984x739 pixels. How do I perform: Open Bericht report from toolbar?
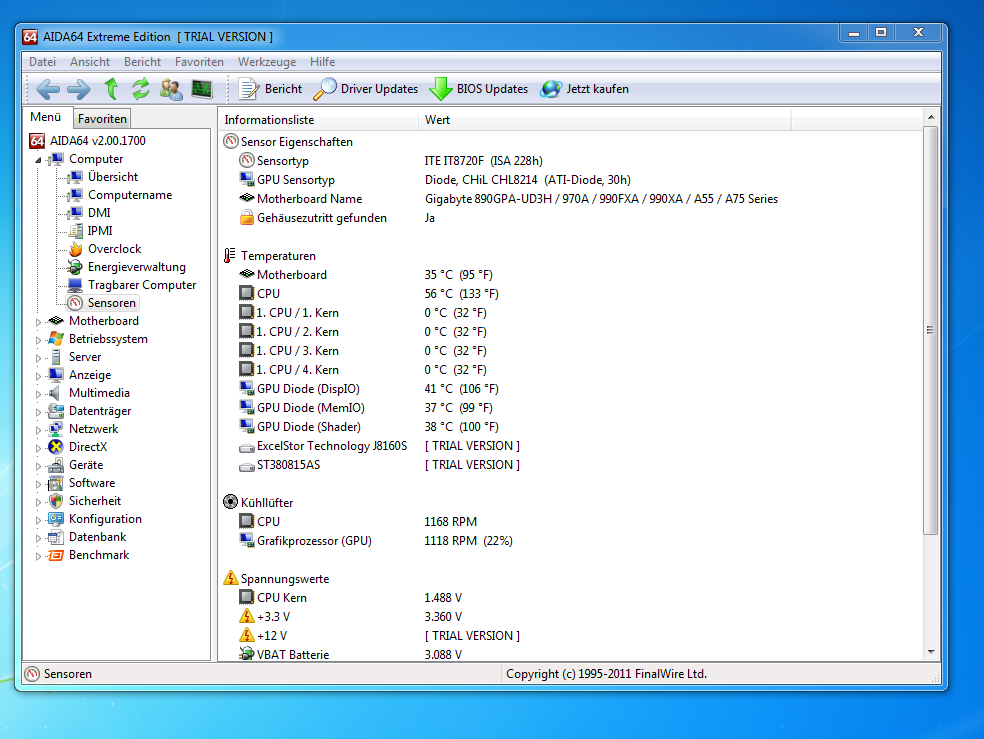point(270,89)
